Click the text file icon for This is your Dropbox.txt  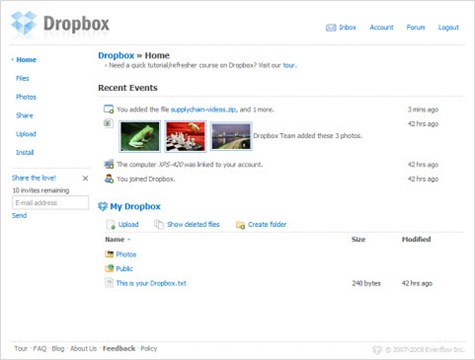(109, 283)
